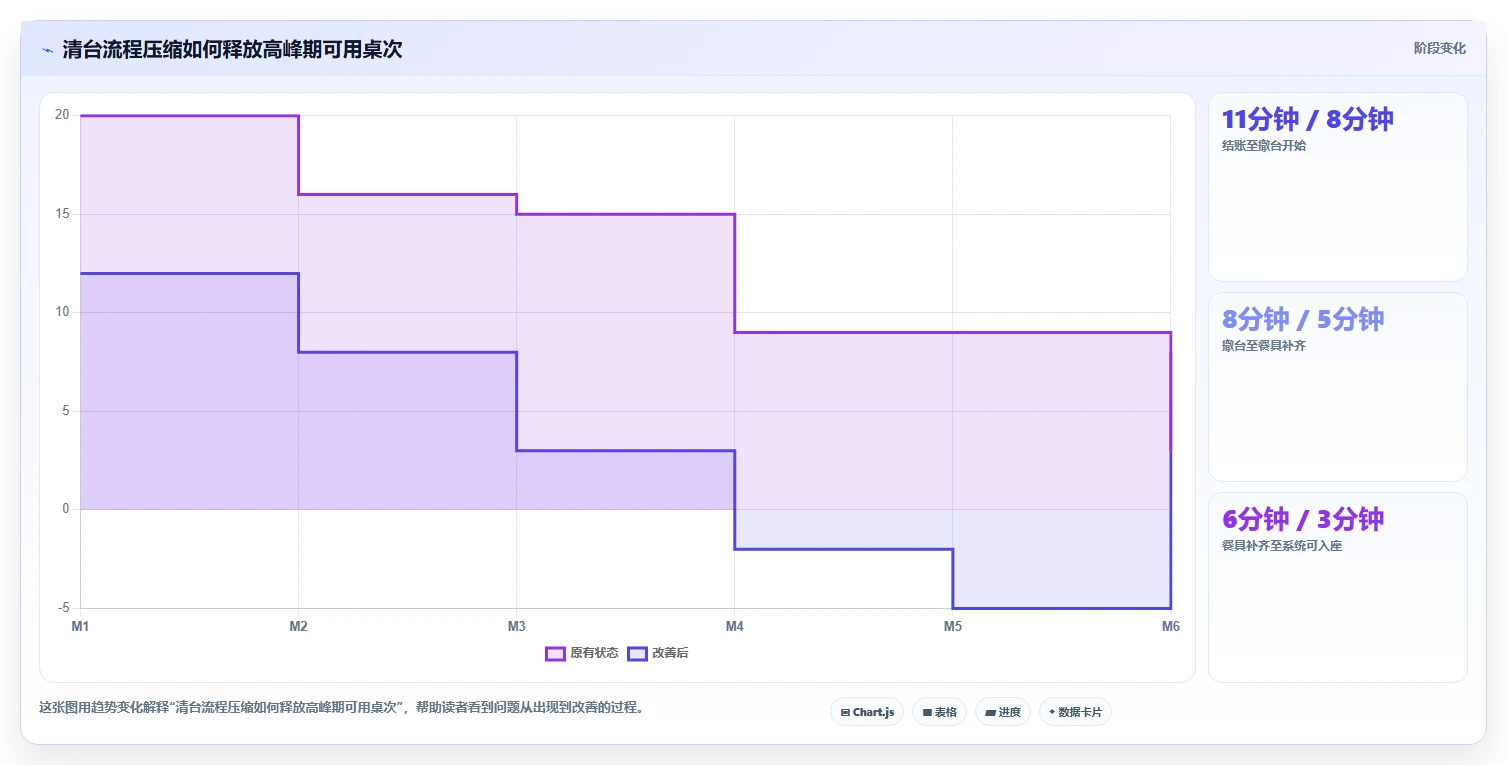Click the M5 x-axis label
This screenshot has width=1507, height=765.
pos(953,627)
